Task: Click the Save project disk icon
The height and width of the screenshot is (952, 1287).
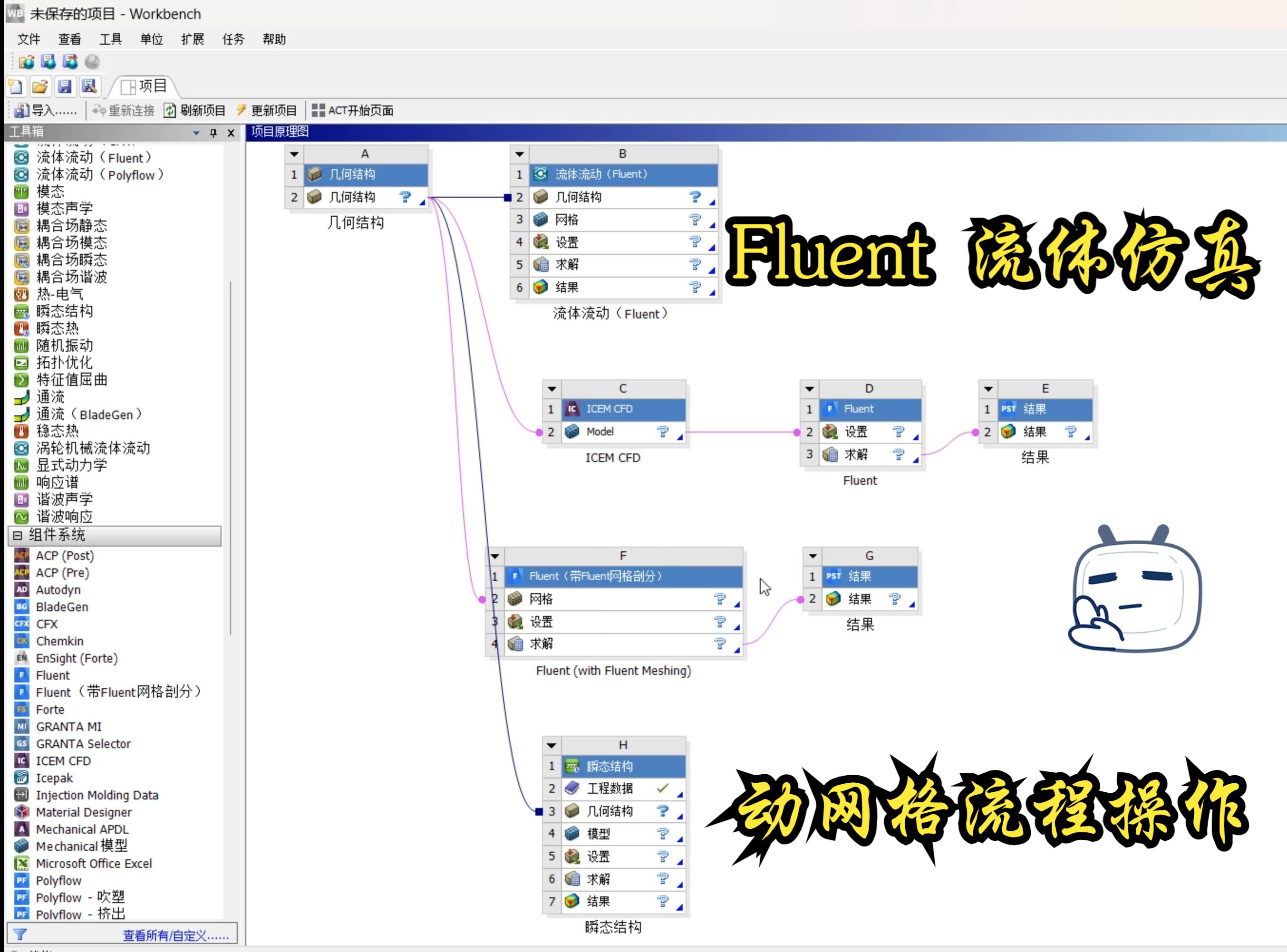Action: (65, 87)
